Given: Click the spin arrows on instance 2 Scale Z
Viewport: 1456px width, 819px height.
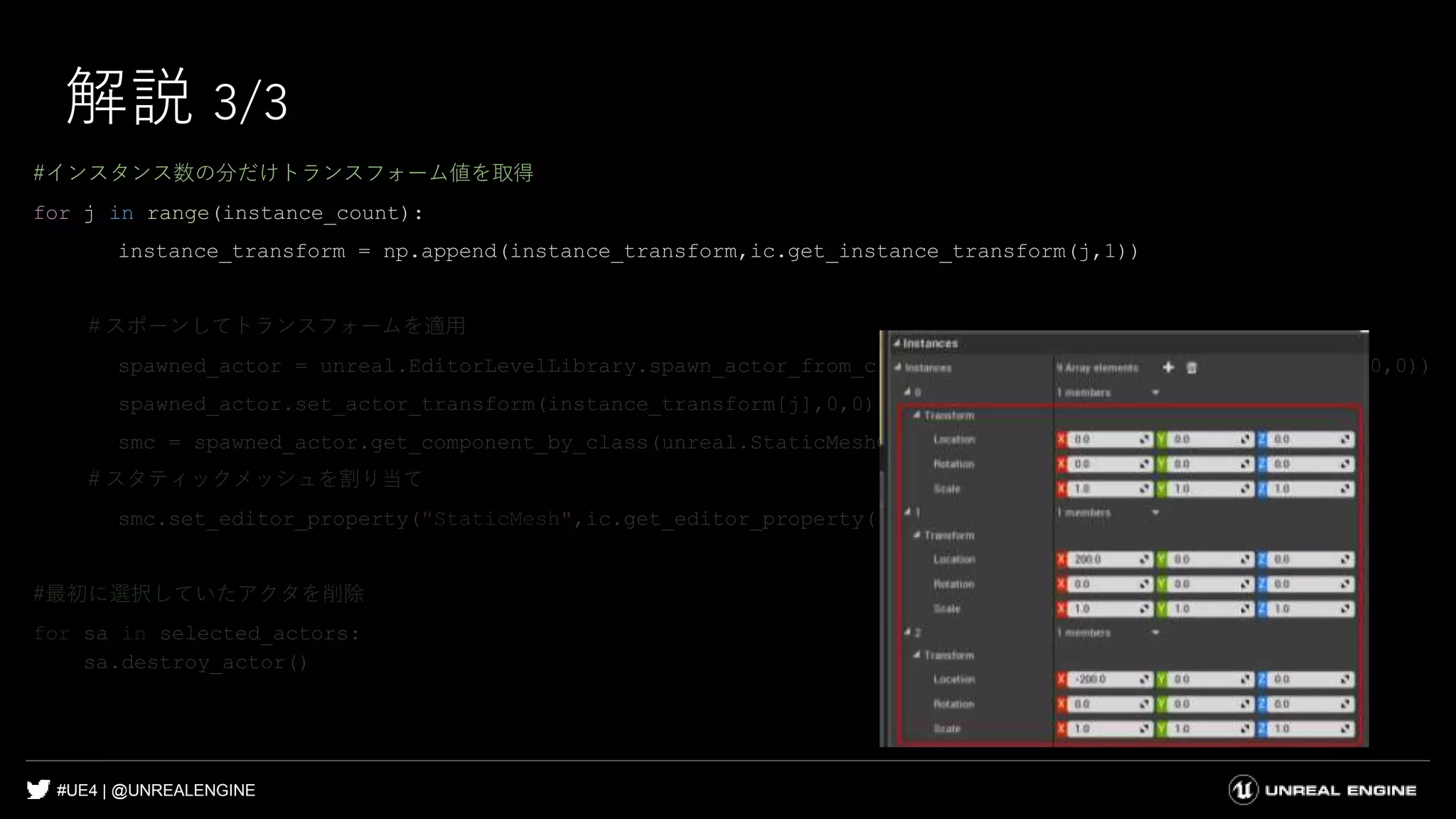Looking at the screenshot, I should (1346, 729).
